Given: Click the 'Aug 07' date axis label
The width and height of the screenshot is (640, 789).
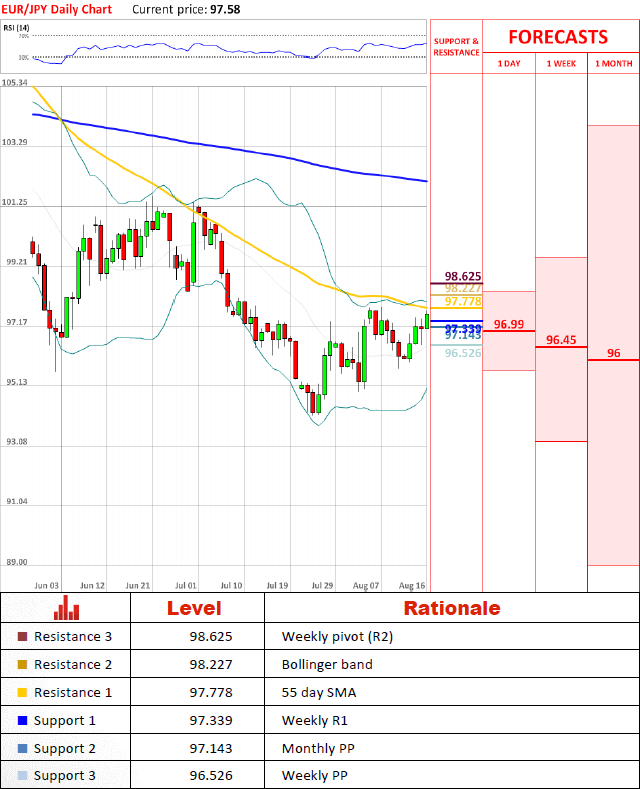Looking at the screenshot, I should 366,585.
